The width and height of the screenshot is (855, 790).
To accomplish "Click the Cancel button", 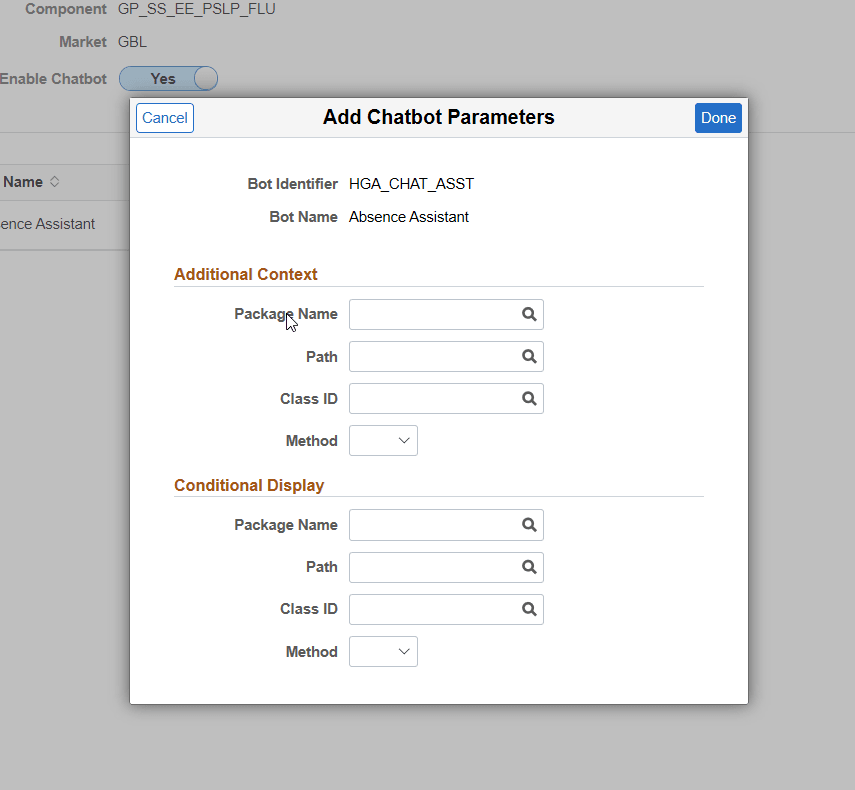I will [x=164, y=117].
